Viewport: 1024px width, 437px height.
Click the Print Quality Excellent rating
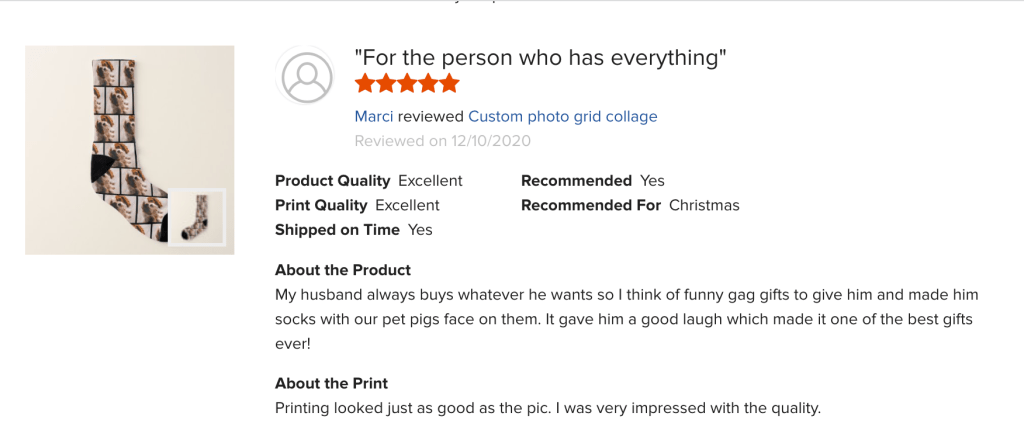coord(357,205)
